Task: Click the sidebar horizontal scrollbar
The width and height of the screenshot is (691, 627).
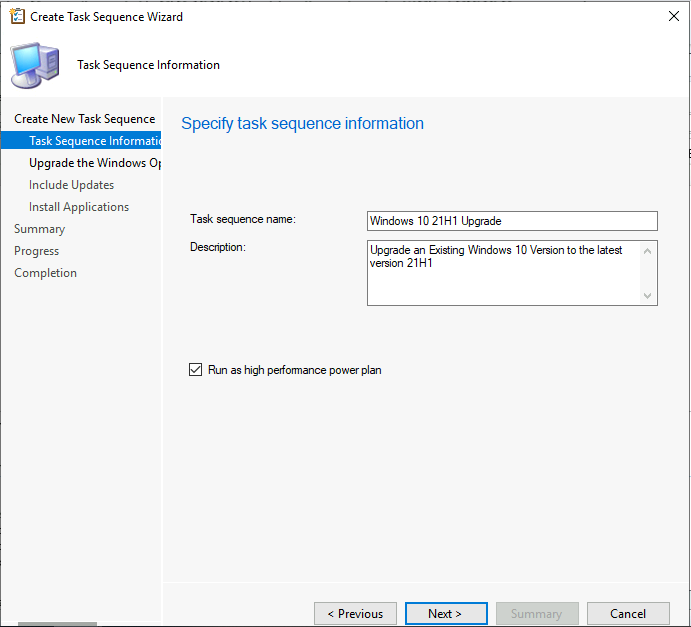Action: (57, 624)
